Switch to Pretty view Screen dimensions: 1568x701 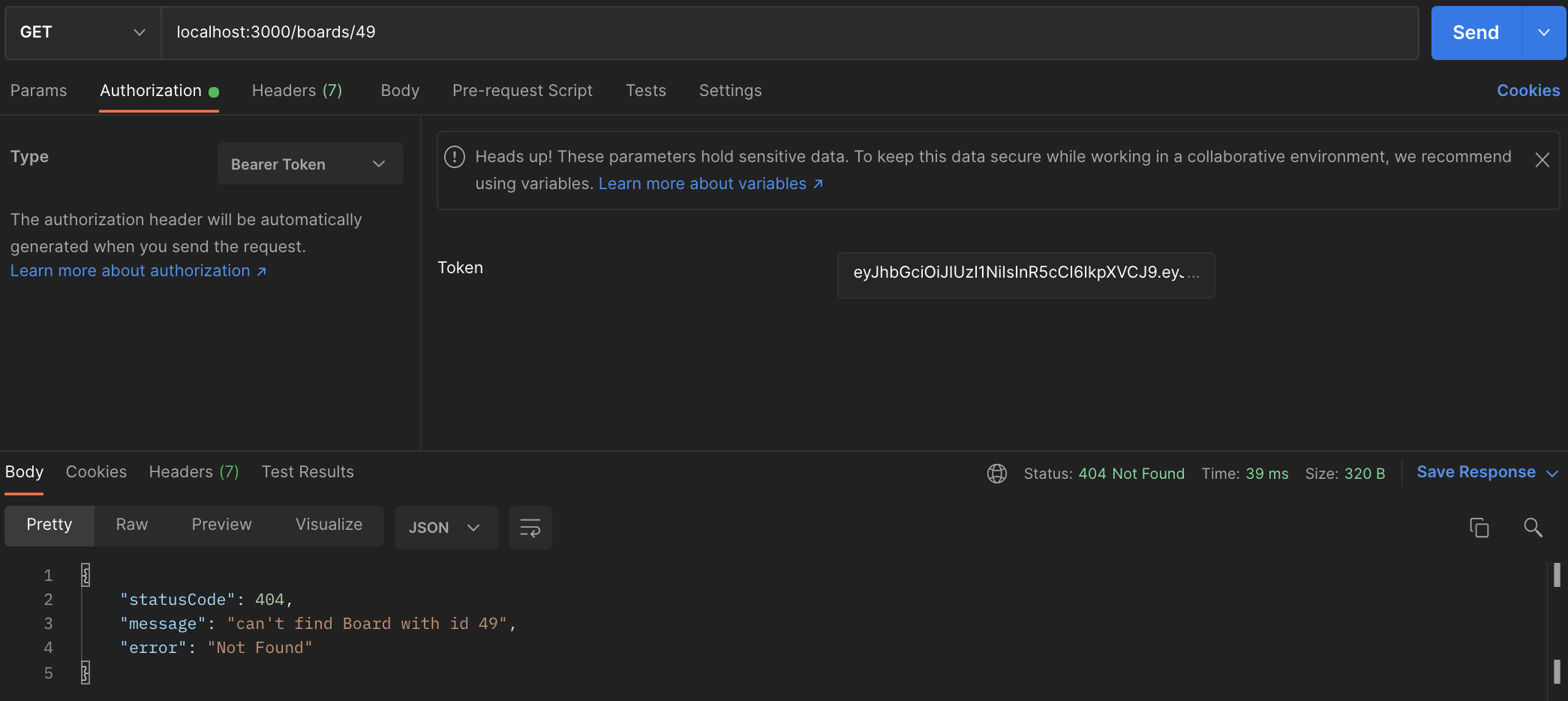(50, 525)
